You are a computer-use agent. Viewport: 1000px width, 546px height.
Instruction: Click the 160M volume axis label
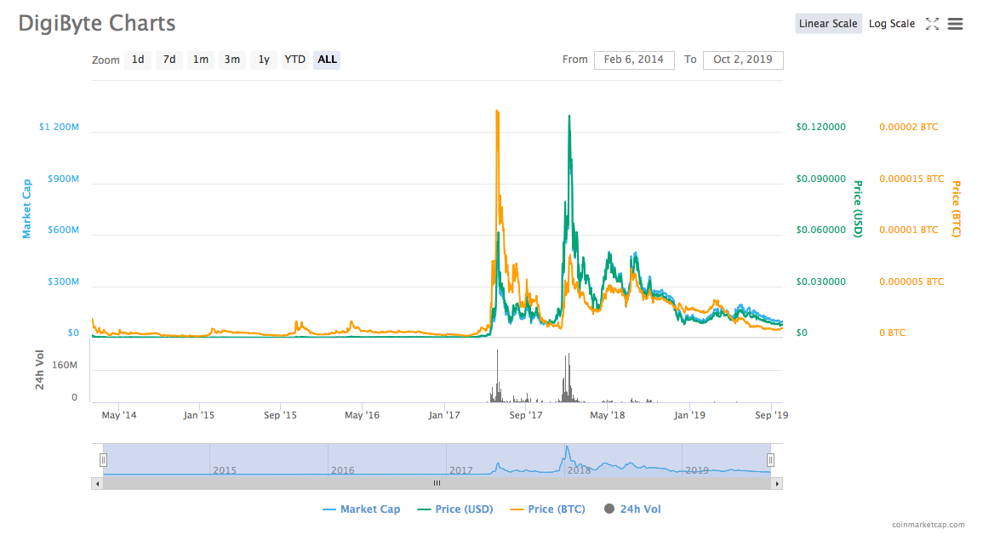click(64, 365)
